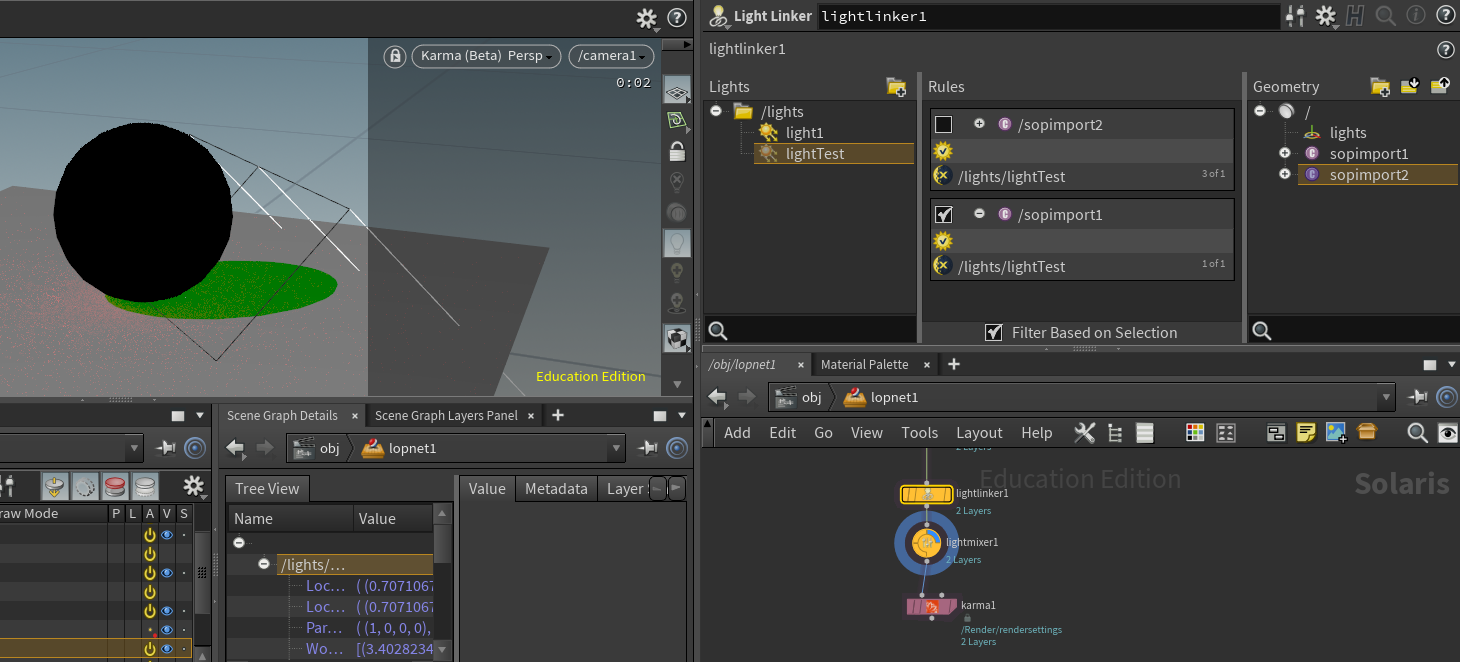Select light1 in the Lights tree
Viewport: 1460px width, 662px height.
point(804,133)
